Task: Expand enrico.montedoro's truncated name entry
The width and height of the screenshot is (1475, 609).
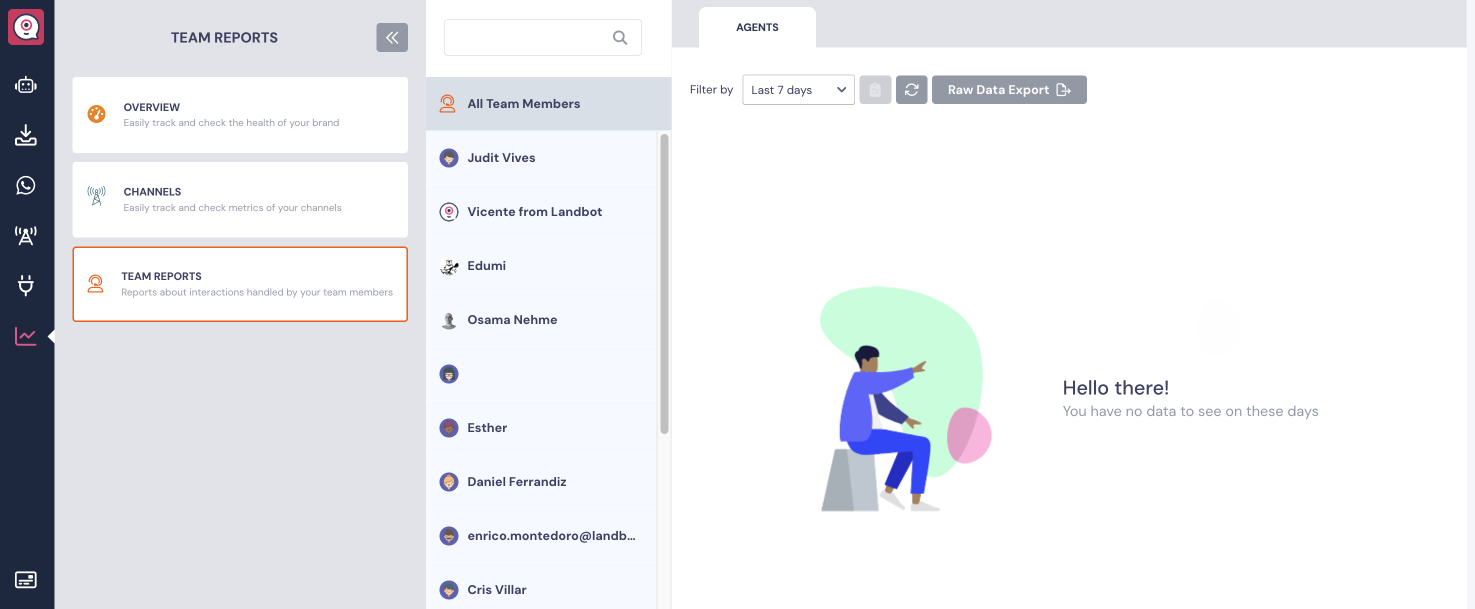Action: click(550, 535)
